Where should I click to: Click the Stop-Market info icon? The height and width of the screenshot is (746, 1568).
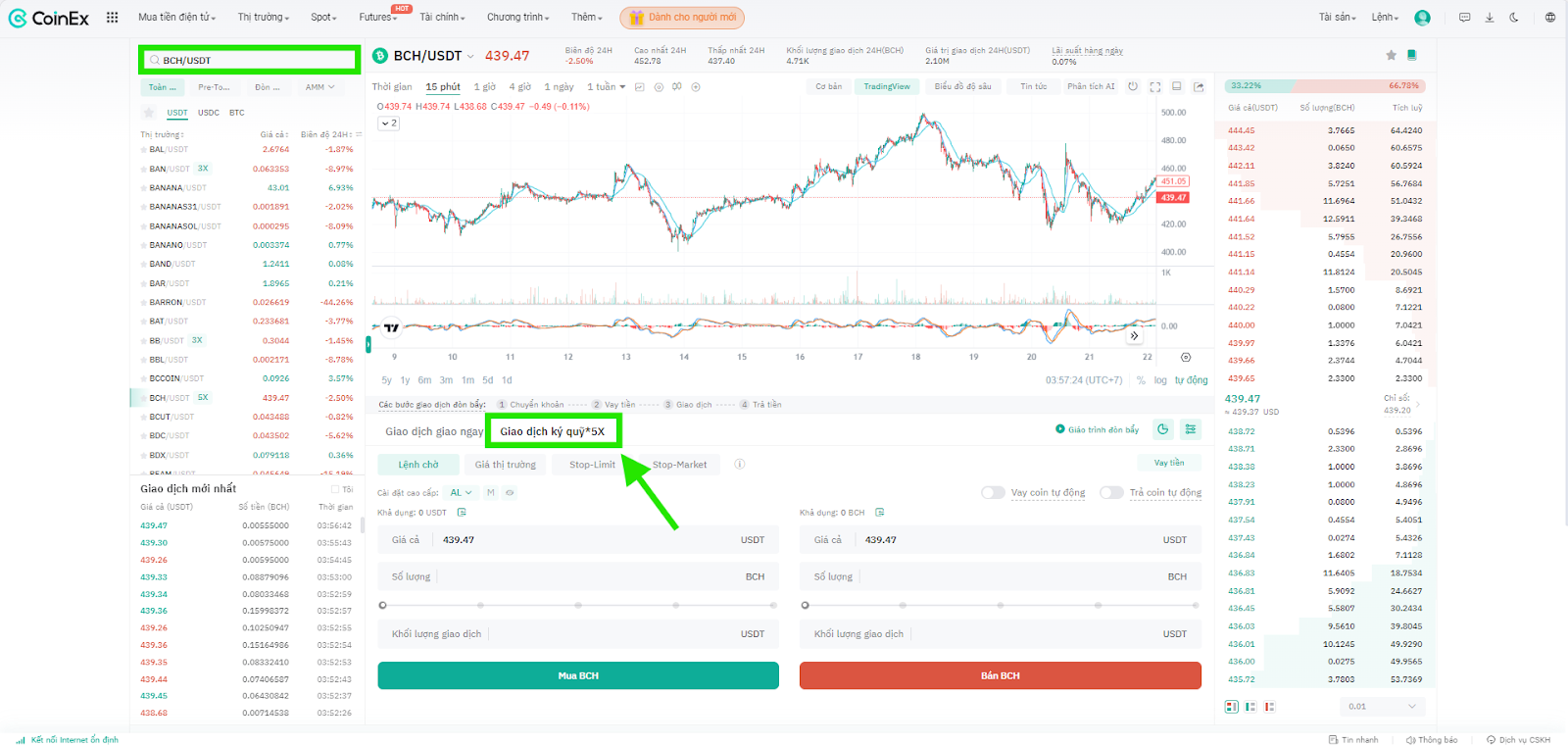[740, 465]
